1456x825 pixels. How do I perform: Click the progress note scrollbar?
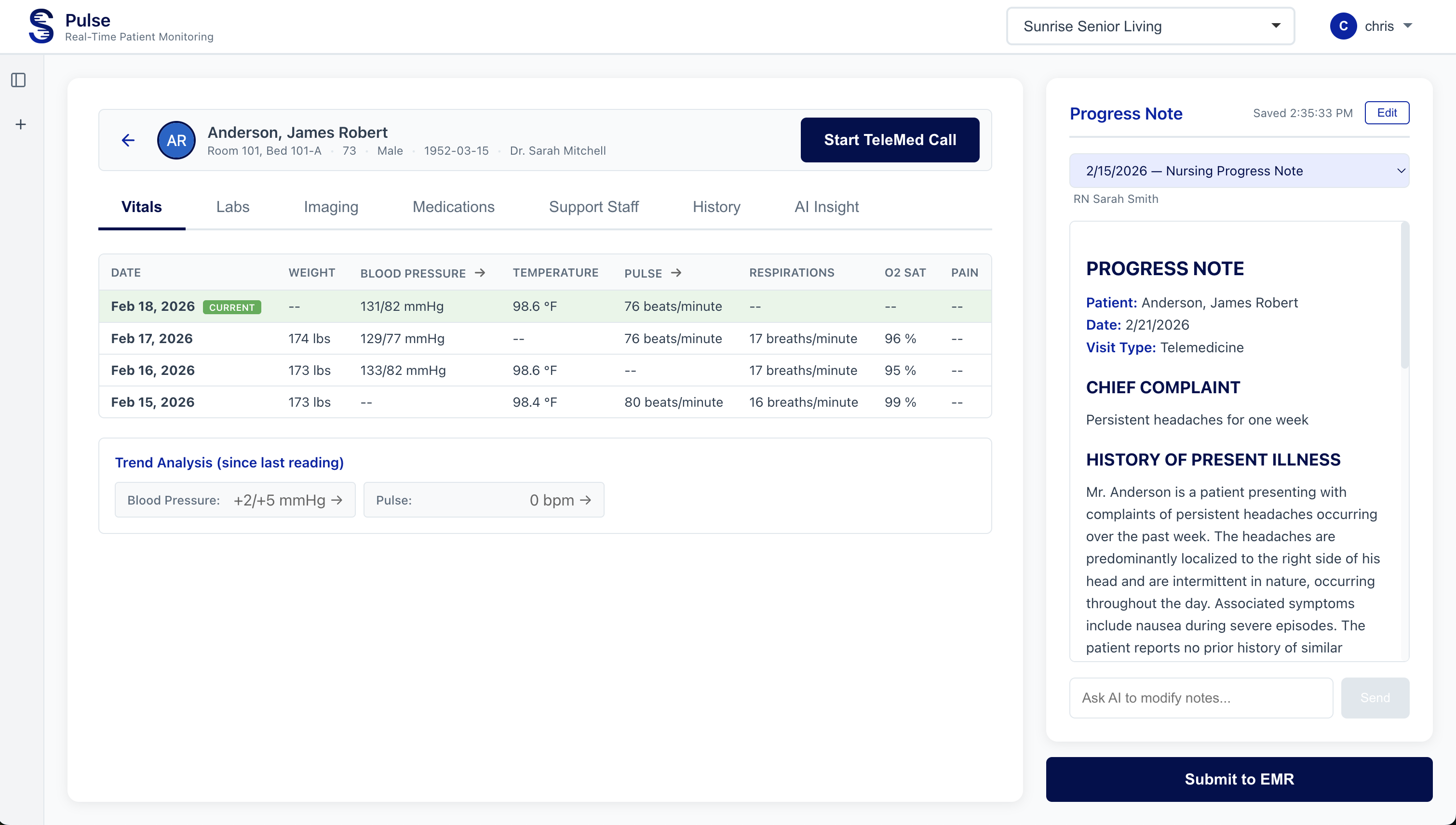[1404, 294]
